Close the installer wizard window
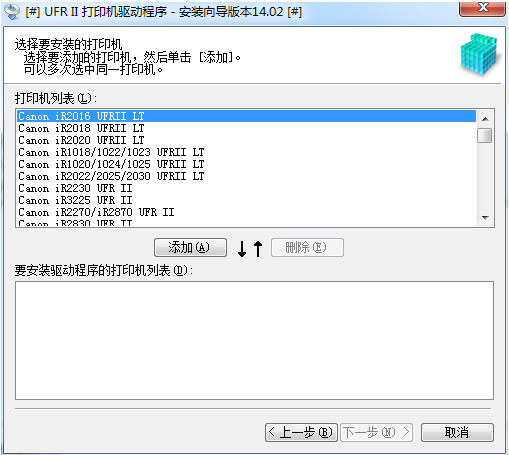The image size is (509, 455). (483, 8)
